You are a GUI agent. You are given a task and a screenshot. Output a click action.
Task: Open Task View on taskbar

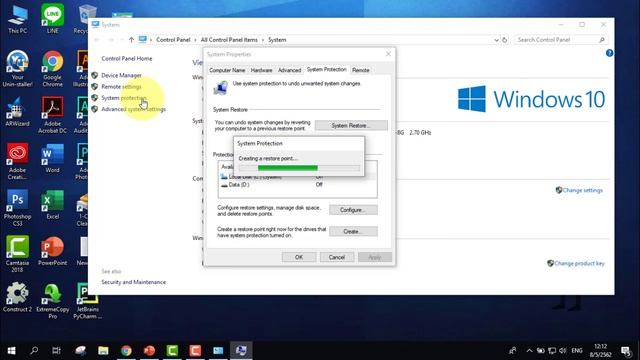[57, 351]
